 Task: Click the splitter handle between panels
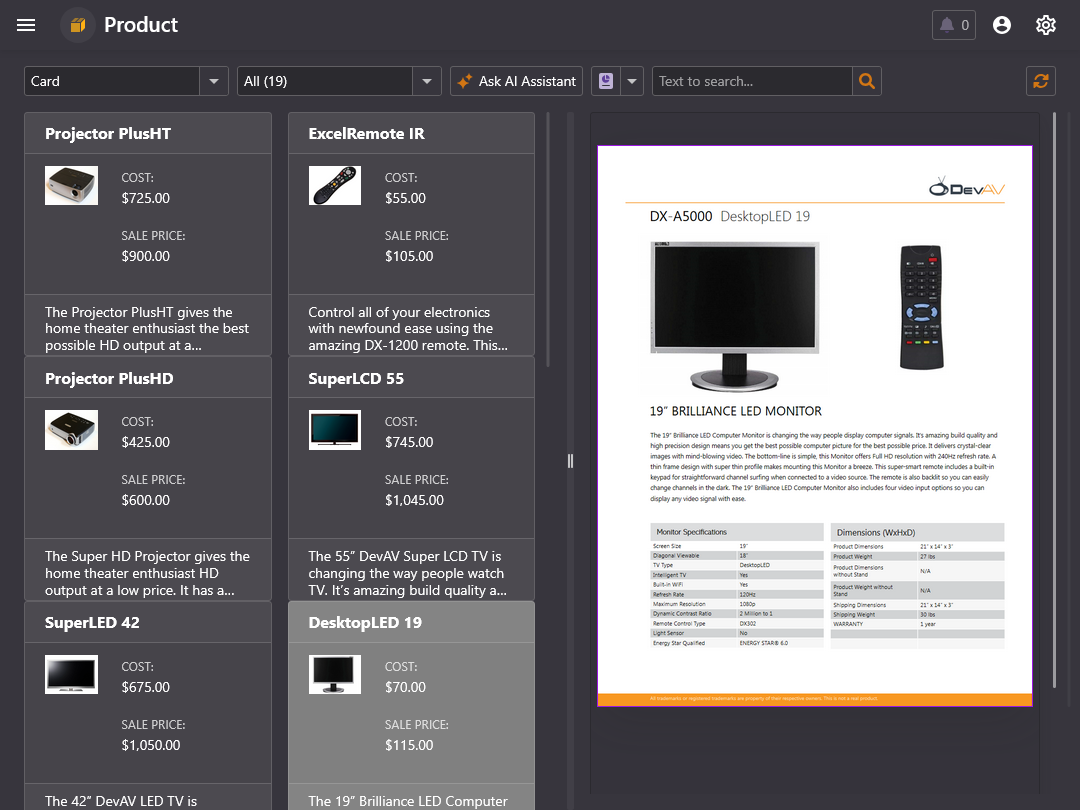570,461
